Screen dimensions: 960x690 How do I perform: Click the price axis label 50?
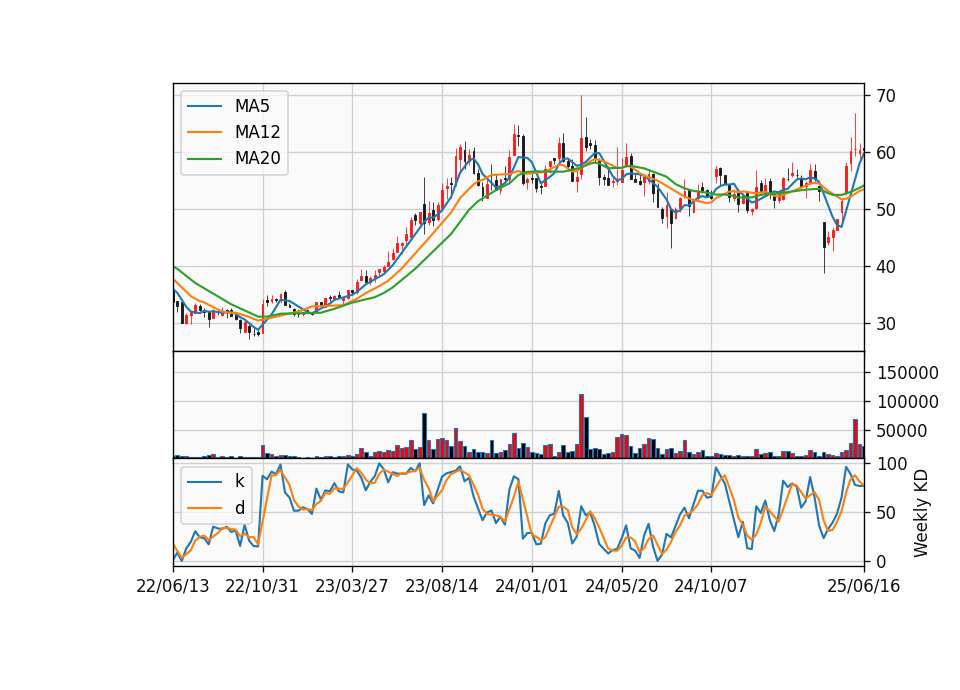[x=886, y=209]
